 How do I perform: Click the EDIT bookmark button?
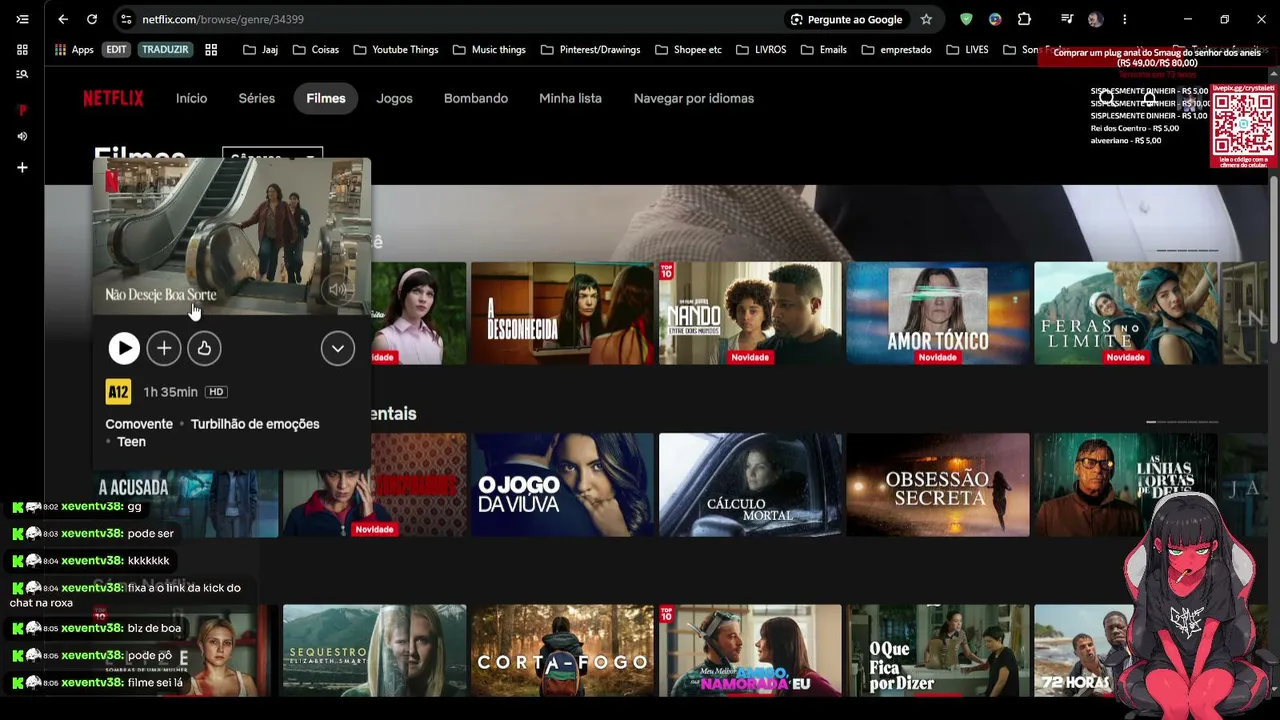tap(117, 49)
